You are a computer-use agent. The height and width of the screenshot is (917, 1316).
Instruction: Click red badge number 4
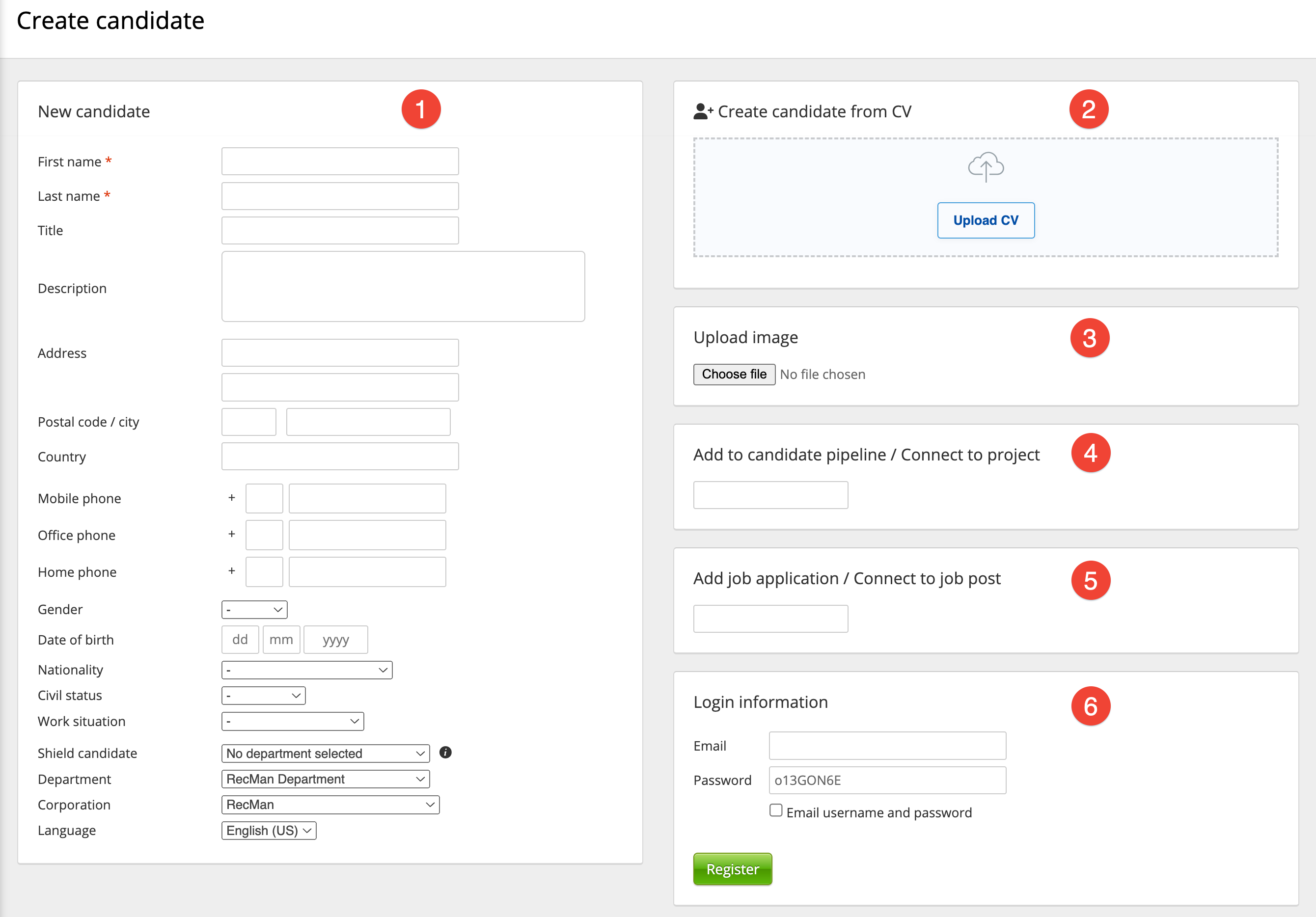(x=1090, y=453)
